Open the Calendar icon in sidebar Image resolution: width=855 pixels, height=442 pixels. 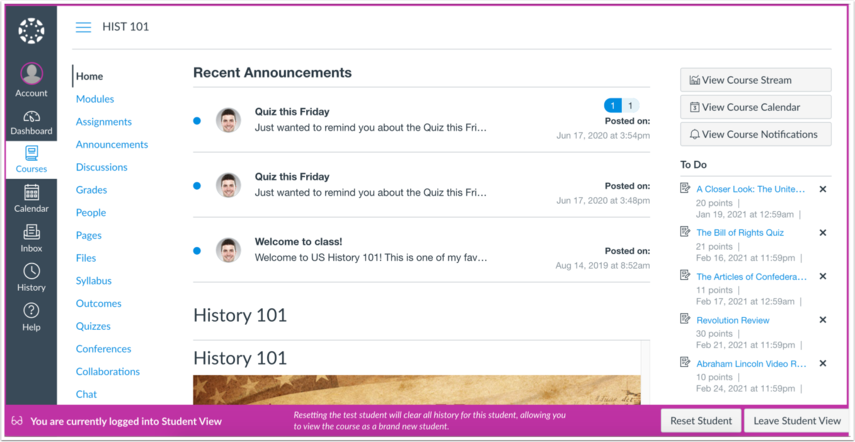(31, 192)
